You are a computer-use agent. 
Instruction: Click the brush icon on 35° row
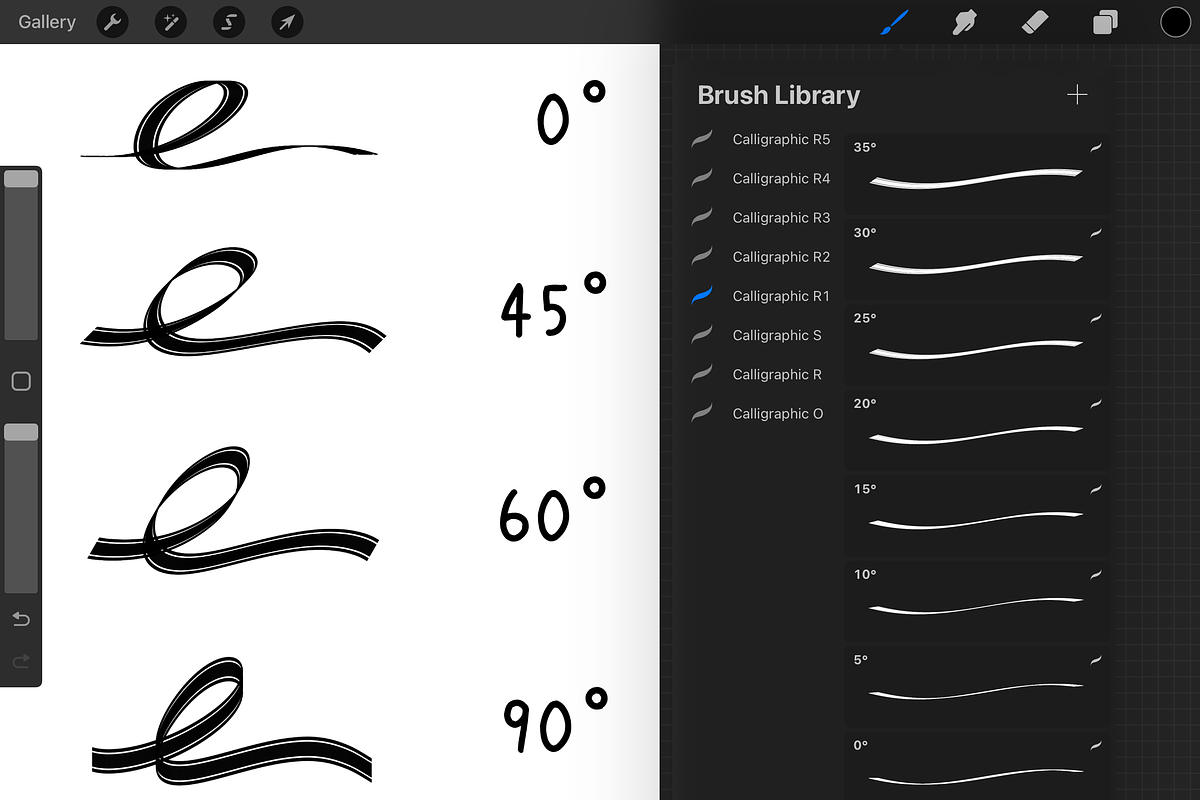point(1095,147)
